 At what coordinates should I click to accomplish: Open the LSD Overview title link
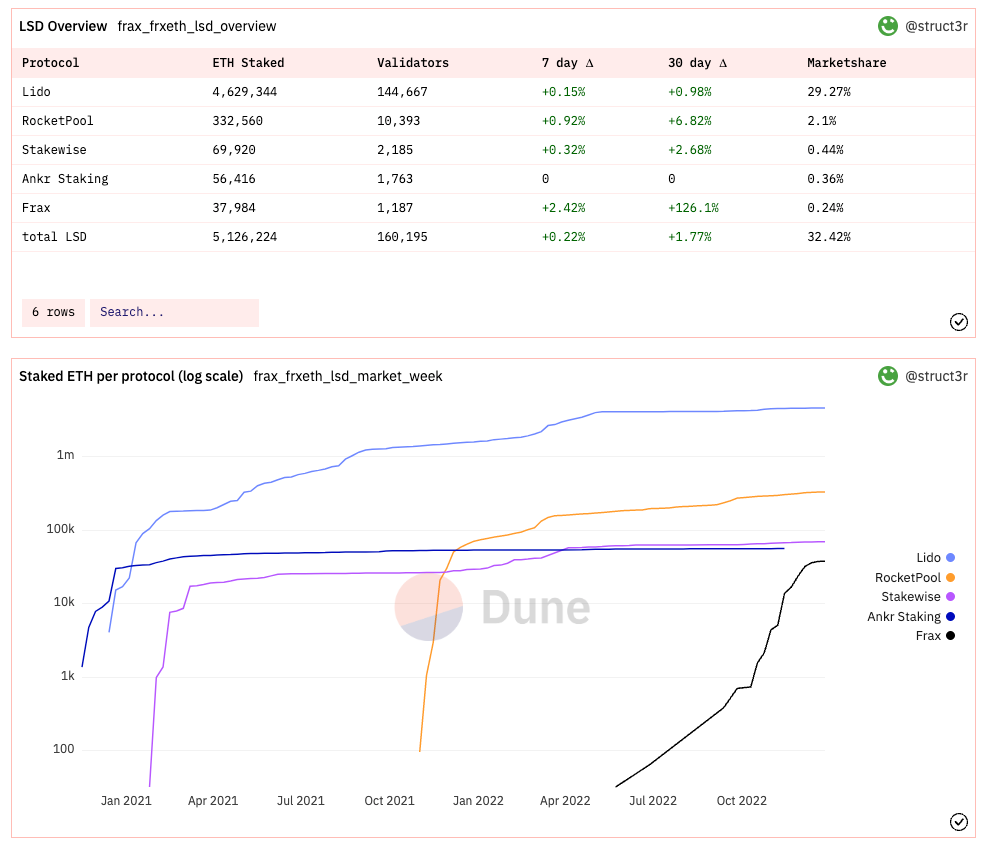[x=63, y=26]
